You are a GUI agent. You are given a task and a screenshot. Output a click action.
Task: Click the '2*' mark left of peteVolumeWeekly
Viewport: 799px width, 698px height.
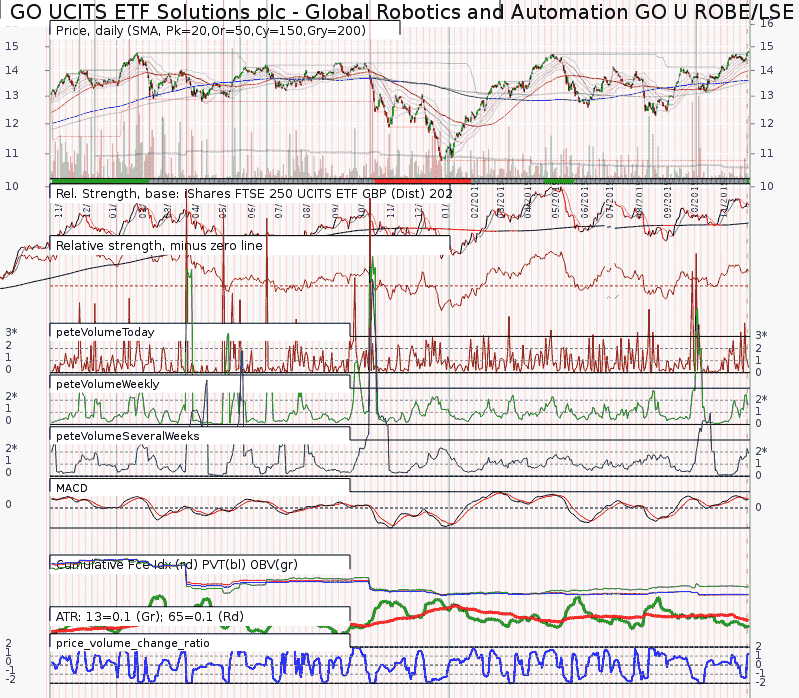[11, 396]
